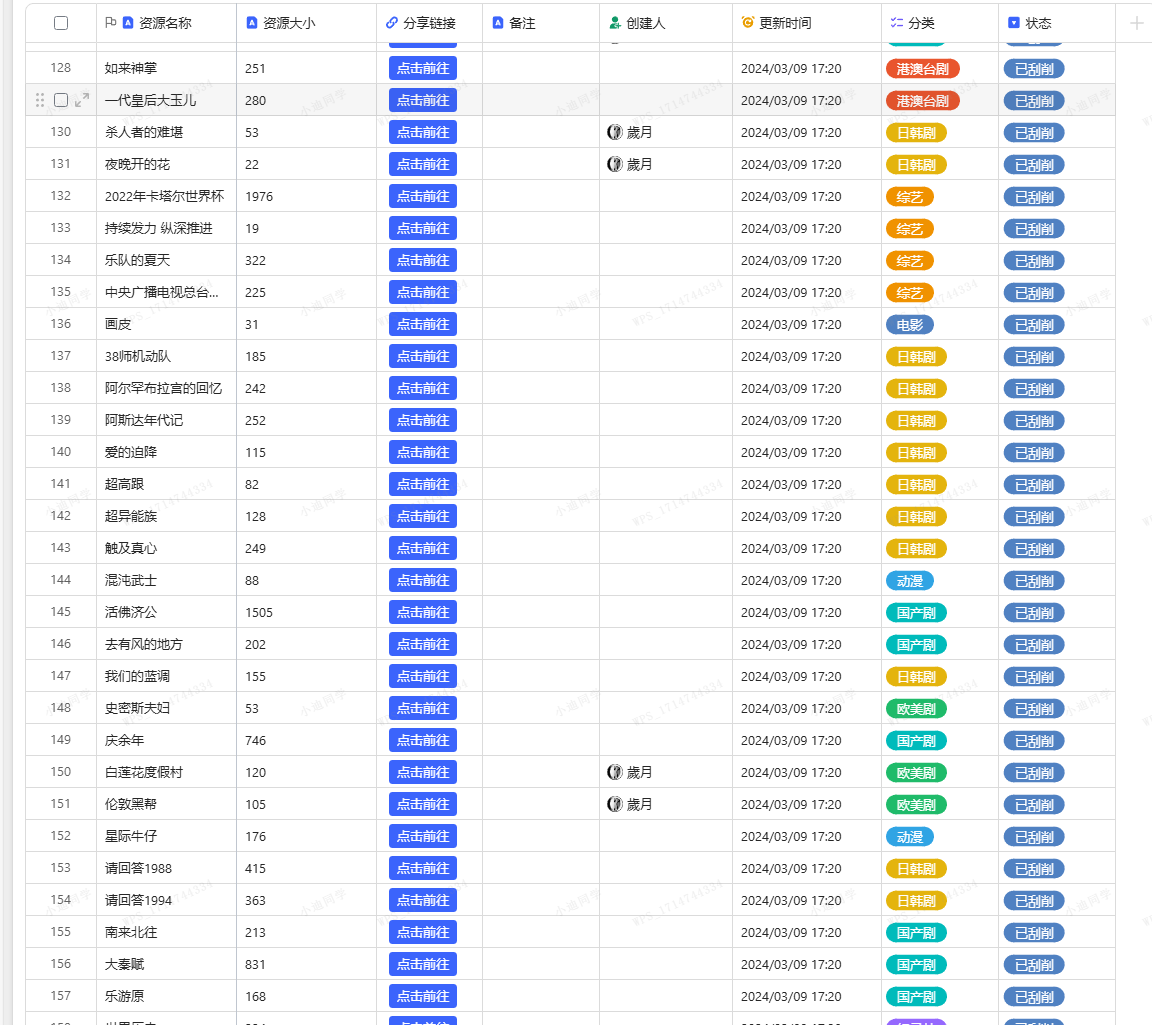This screenshot has width=1152, height=1025.
Task: Click the 已刮削 status of 大秦赋
Action: [1034, 965]
